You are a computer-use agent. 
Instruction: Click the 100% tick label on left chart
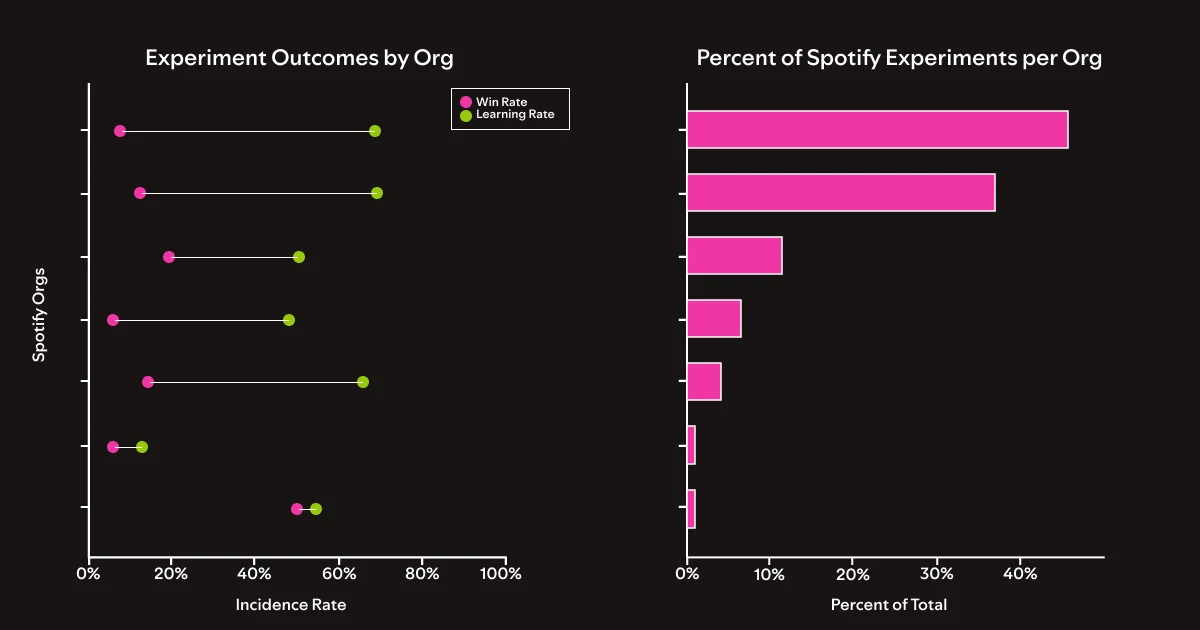click(501, 574)
